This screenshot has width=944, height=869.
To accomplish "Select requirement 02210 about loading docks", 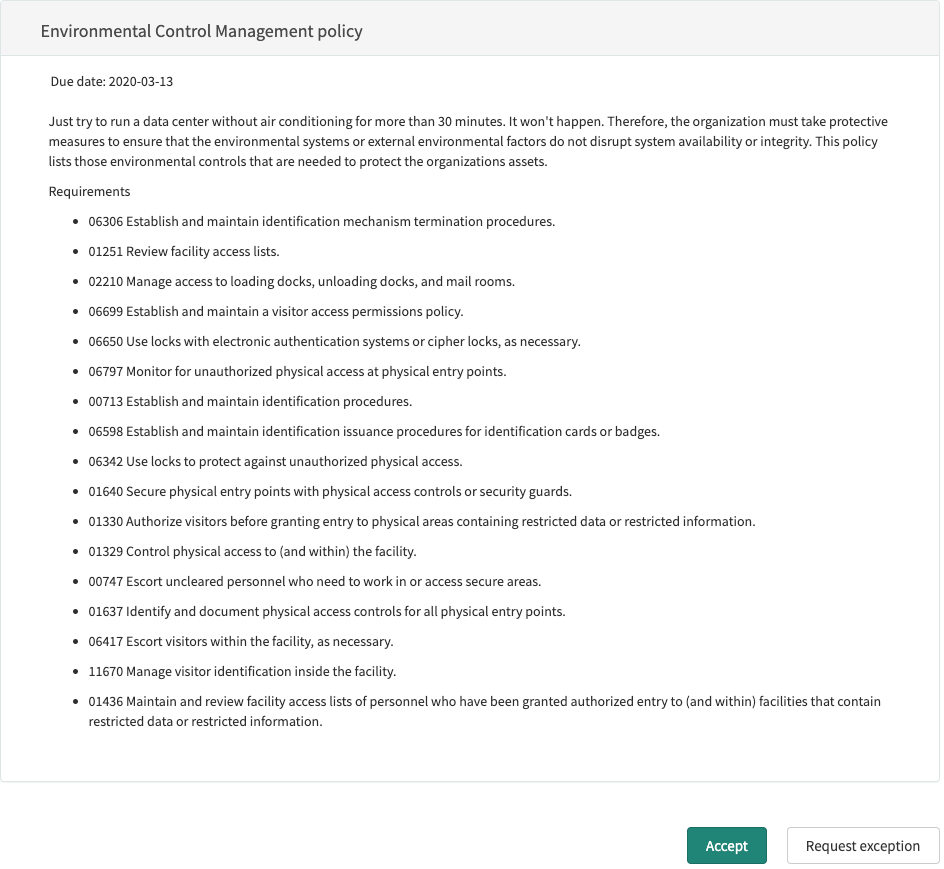I will pos(302,281).
